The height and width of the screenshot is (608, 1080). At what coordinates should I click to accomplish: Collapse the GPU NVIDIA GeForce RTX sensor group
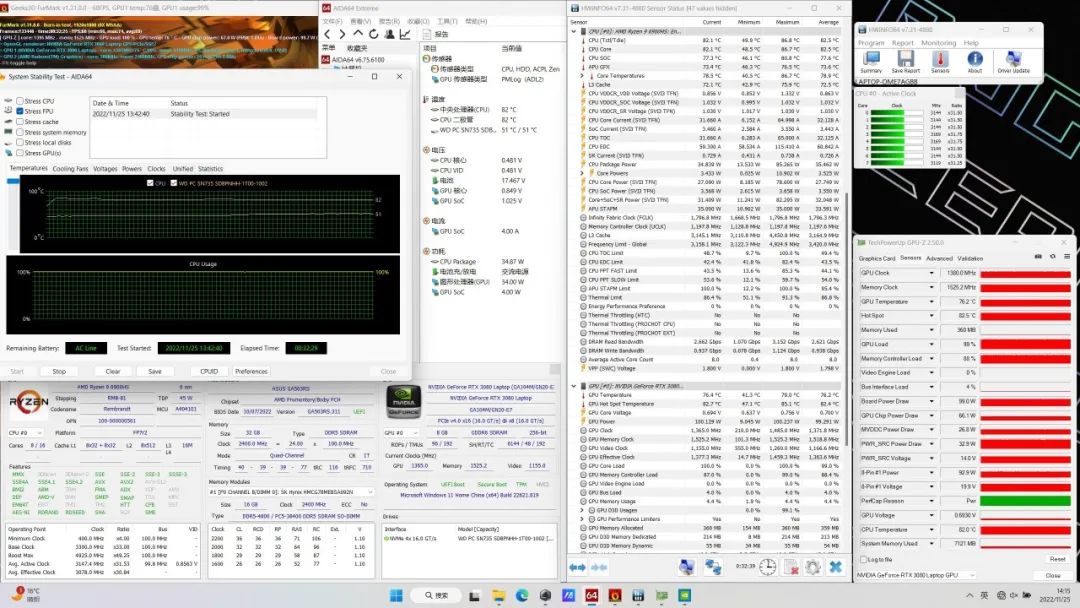point(574,386)
